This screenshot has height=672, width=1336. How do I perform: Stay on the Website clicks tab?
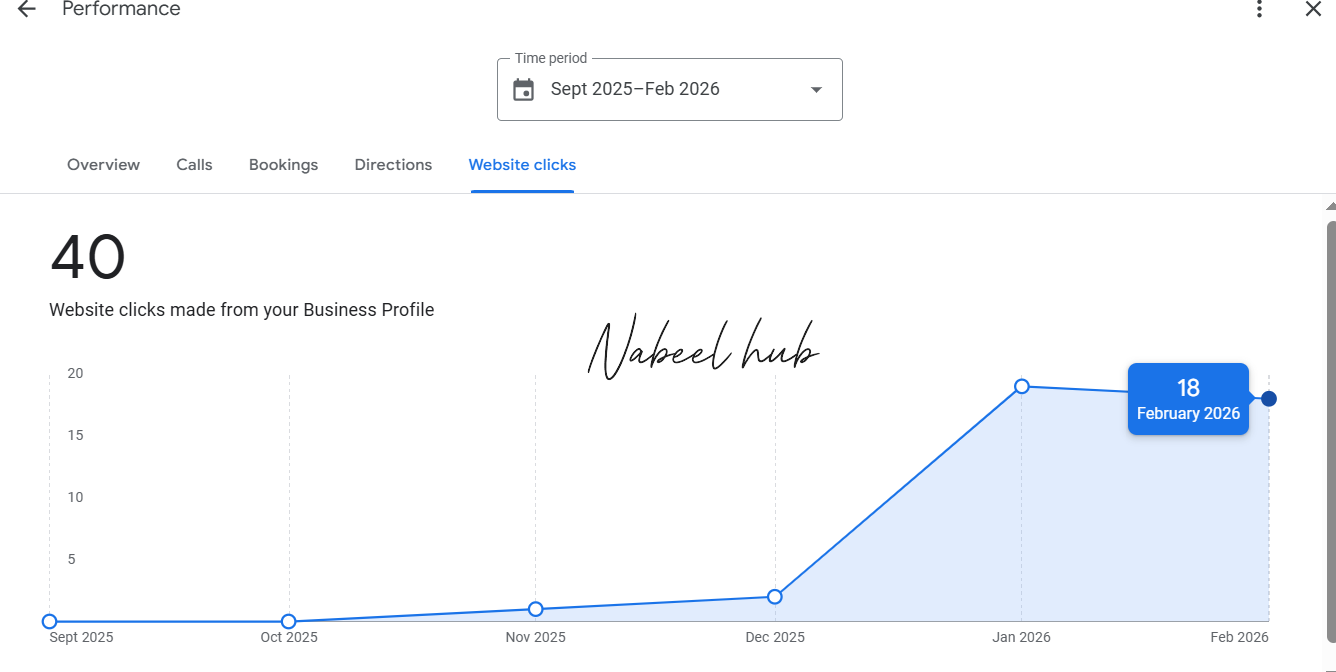[x=522, y=164]
